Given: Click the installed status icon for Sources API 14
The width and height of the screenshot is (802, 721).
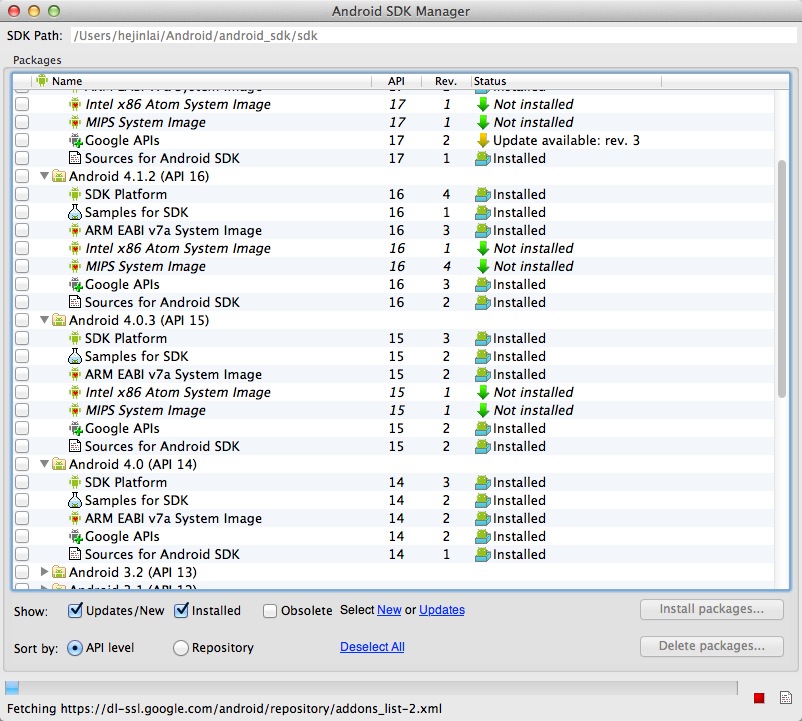Looking at the screenshot, I should coord(482,554).
